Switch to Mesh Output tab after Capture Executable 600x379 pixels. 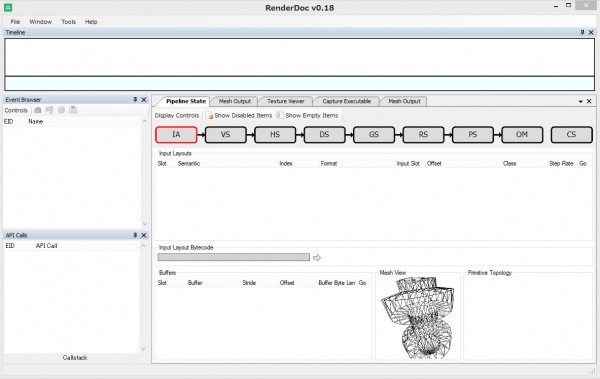pyautogui.click(x=404, y=101)
